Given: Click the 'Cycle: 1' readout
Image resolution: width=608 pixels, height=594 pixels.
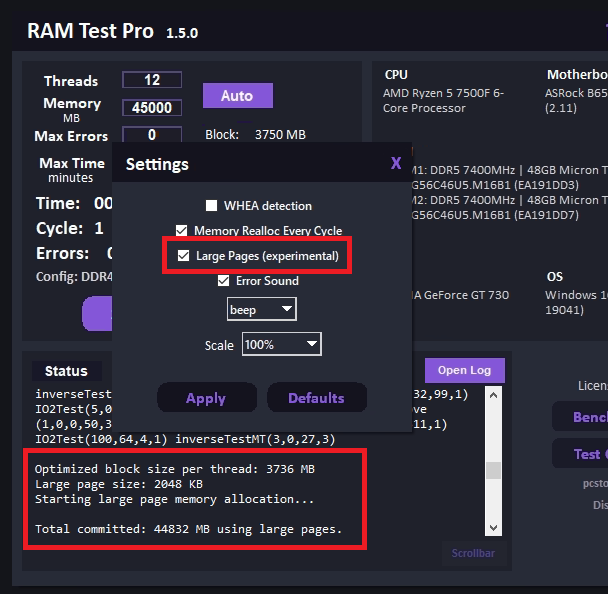Looking at the screenshot, I should tap(70, 228).
